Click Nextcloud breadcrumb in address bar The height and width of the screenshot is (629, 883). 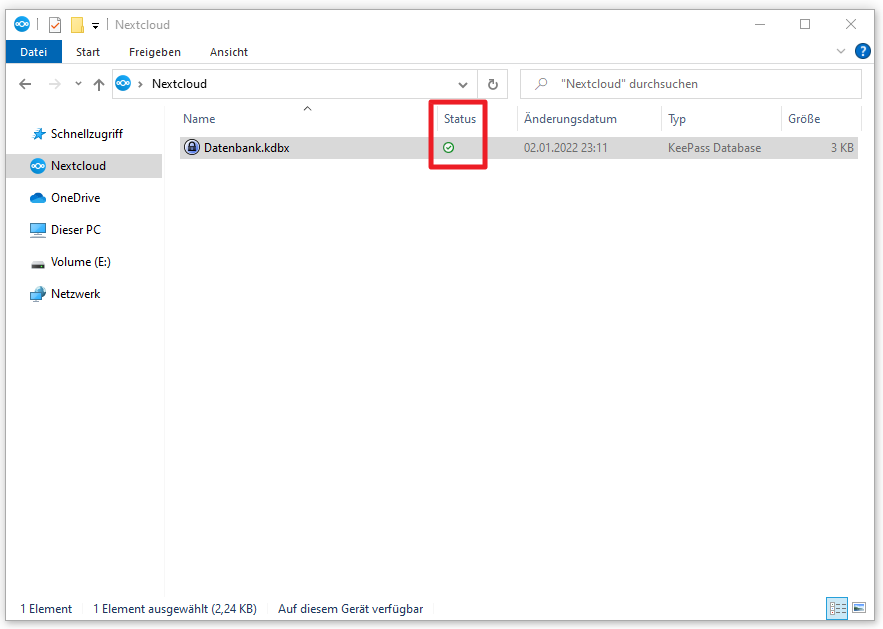tap(179, 84)
